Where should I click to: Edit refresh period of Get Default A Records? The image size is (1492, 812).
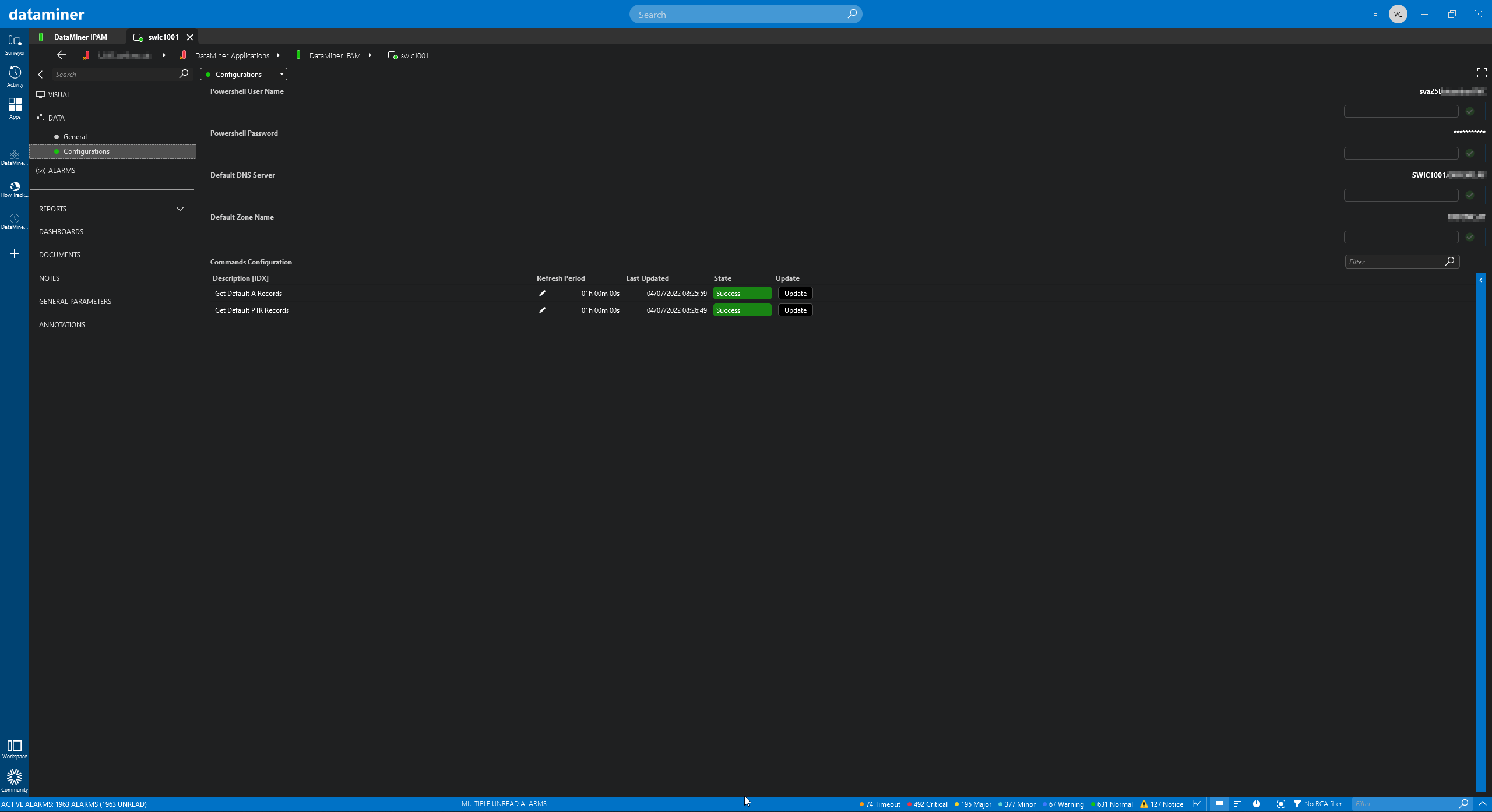click(542, 294)
